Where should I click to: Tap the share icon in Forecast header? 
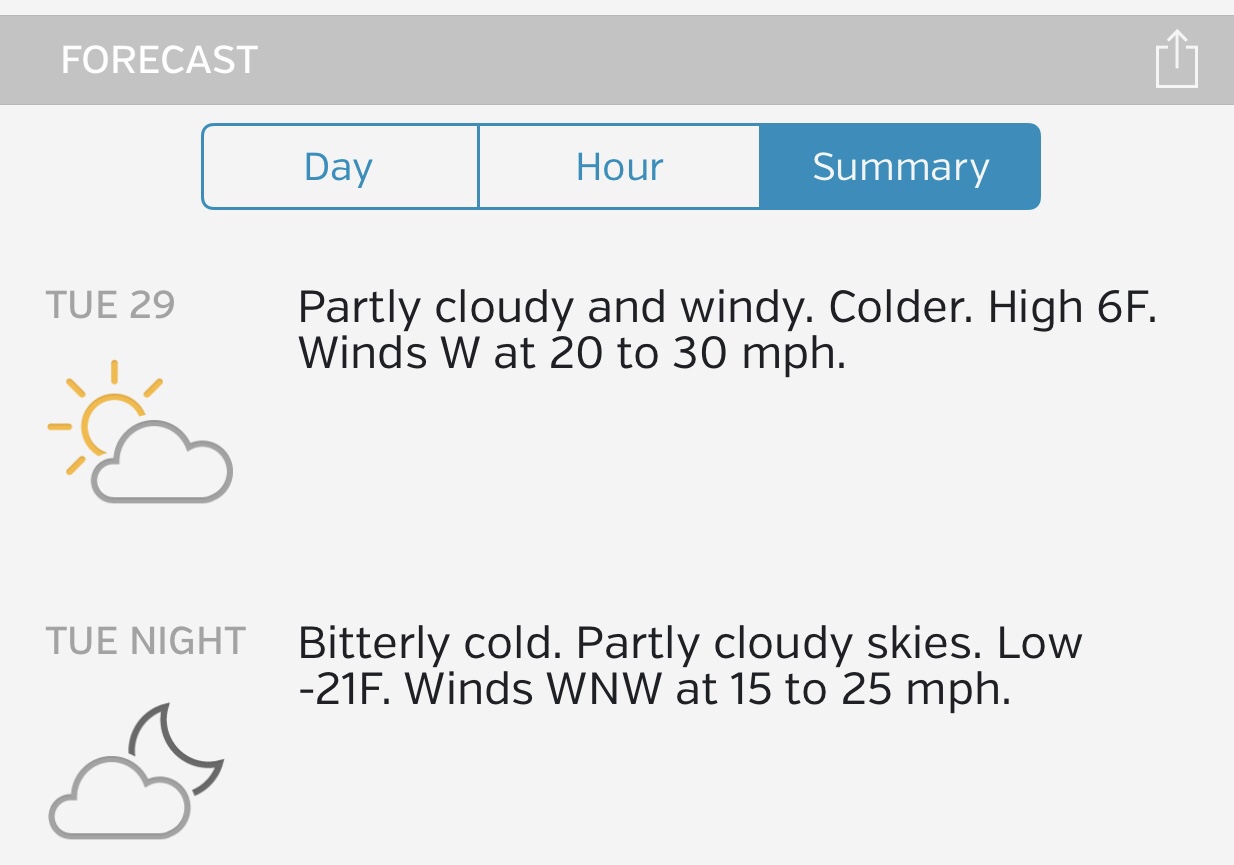(x=1176, y=60)
